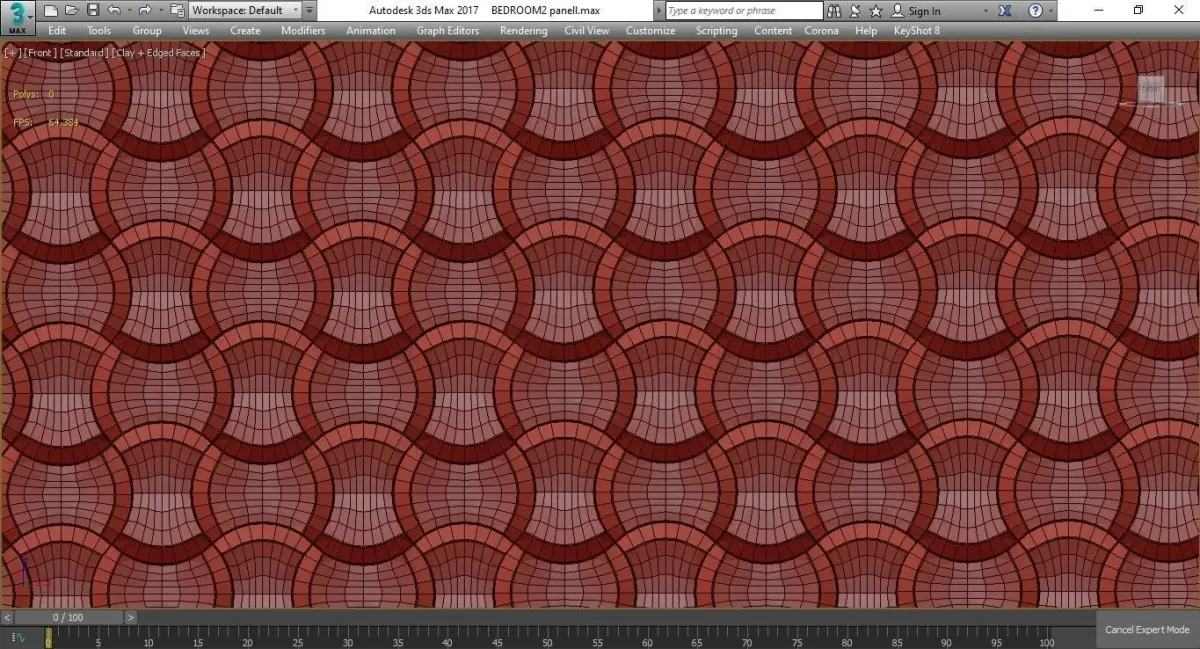Click the keyword search input field

pos(744,10)
